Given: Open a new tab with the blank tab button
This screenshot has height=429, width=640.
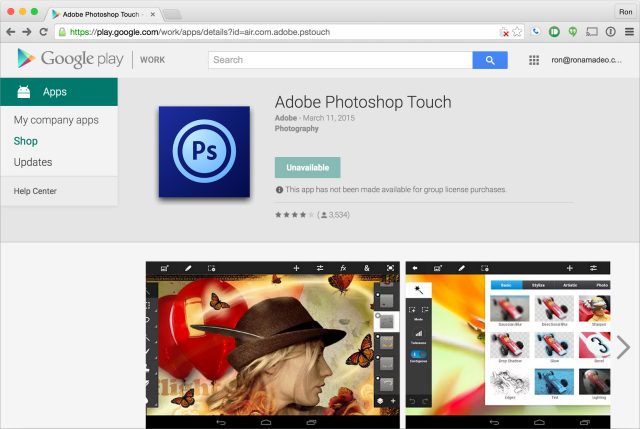Looking at the screenshot, I should pos(172,15).
